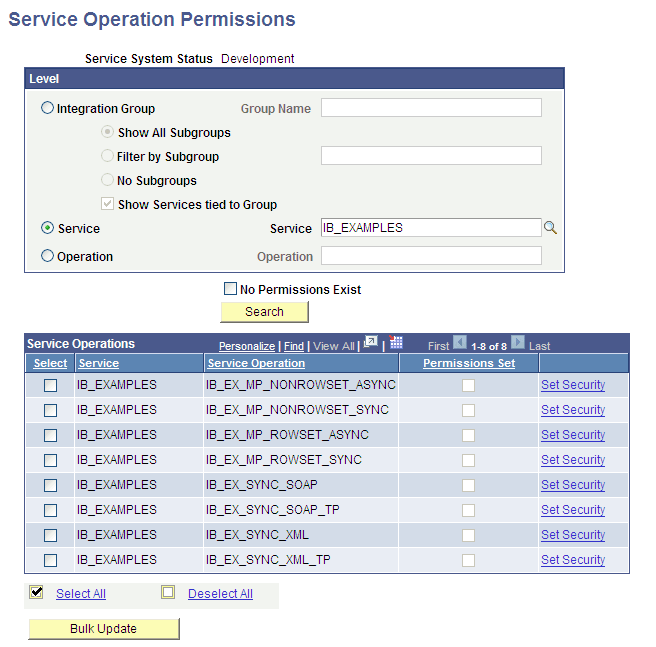
Task: Open the Find link in grid header
Action: [x=294, y=346]
